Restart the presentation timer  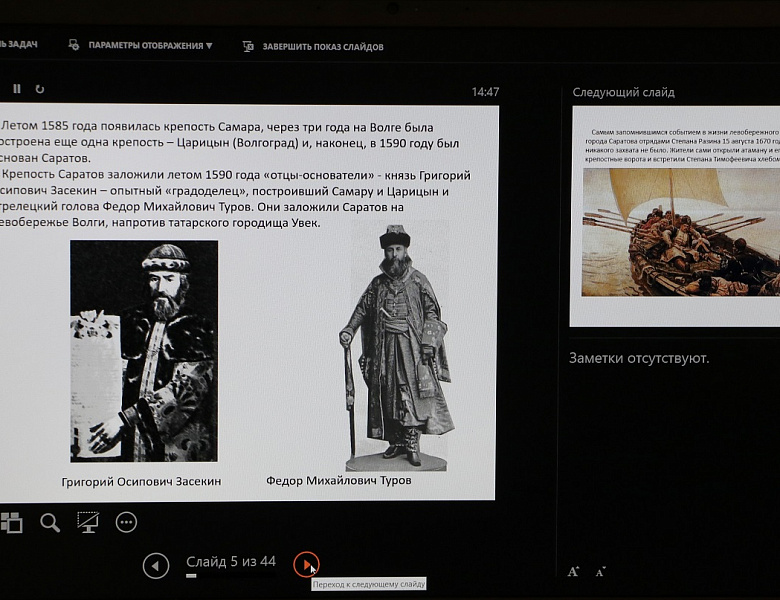pos(40,89)
